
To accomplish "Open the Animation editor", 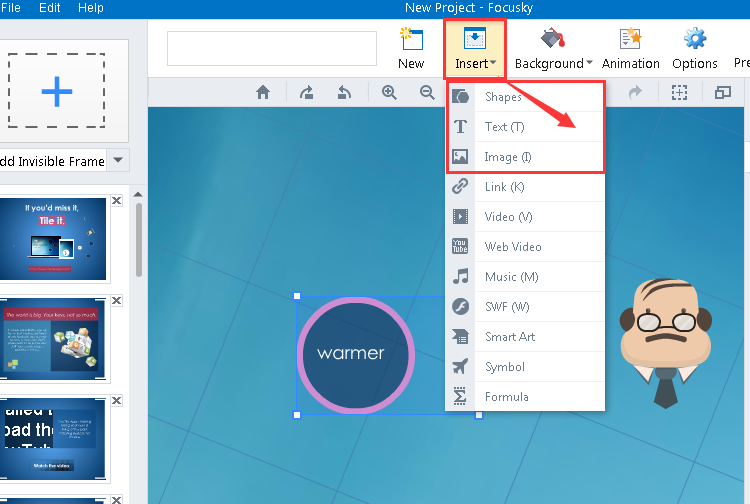I will [630, 49].
